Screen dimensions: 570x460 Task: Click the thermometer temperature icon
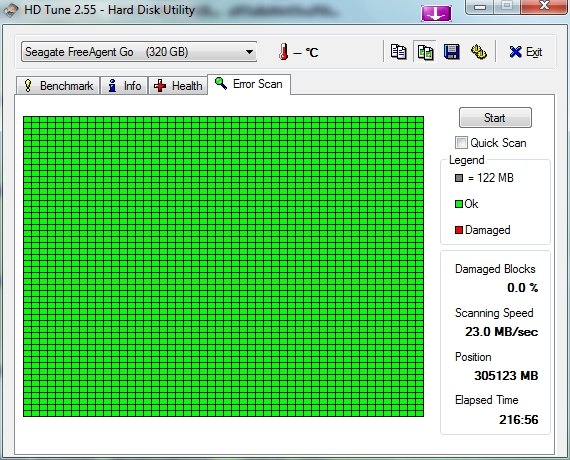point(284,52)
